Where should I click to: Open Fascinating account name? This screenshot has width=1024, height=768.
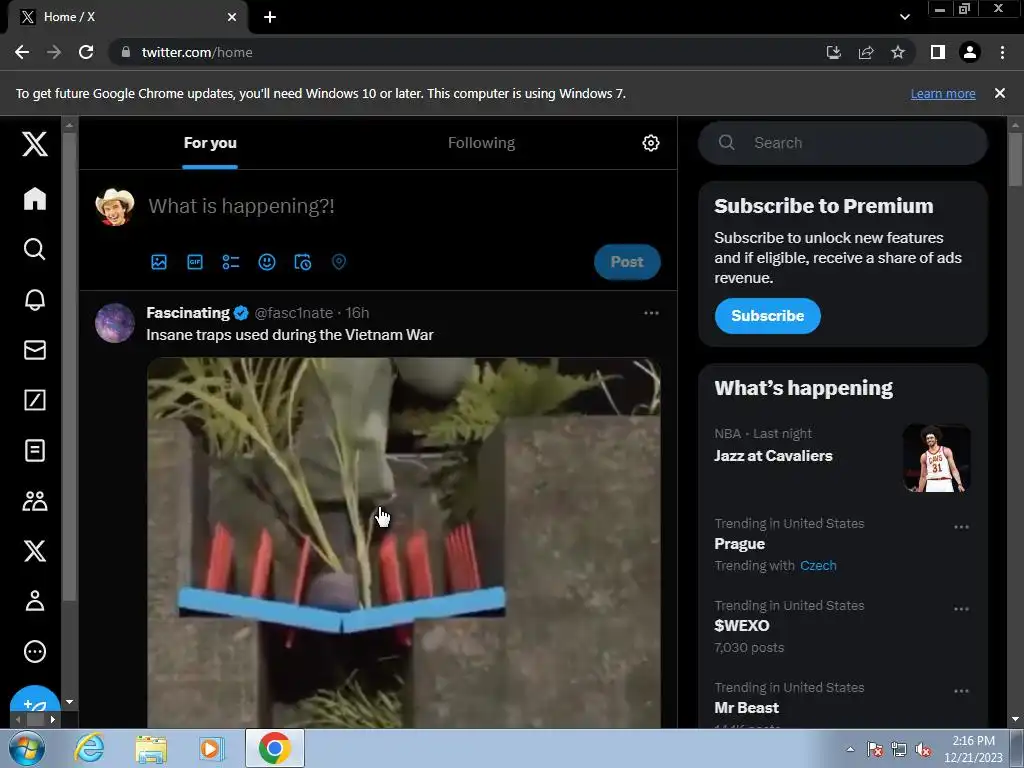(x=187, y=313)
